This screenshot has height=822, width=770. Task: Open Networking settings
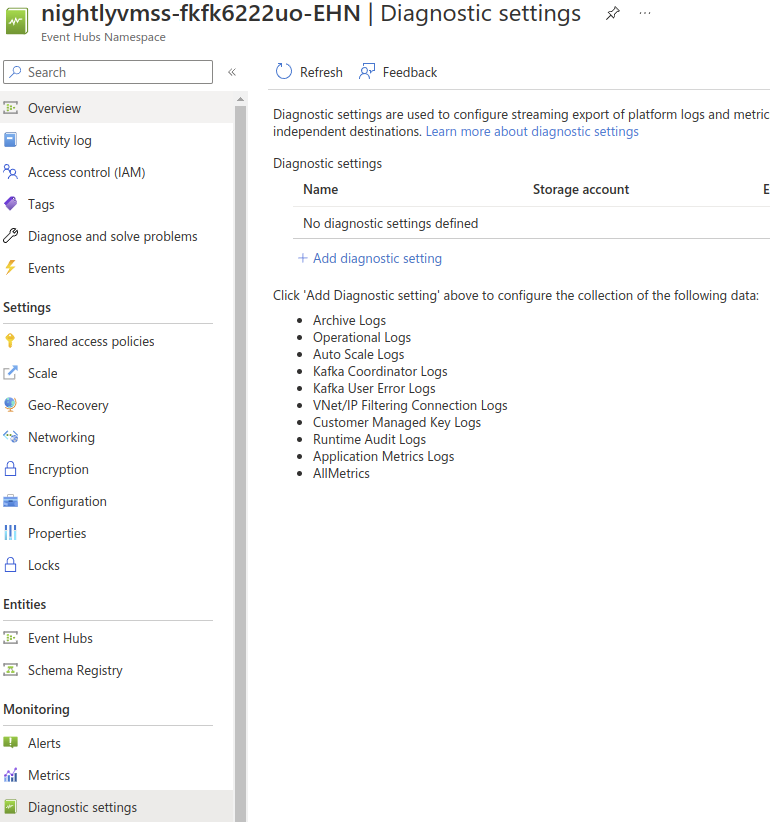point(61,437)
